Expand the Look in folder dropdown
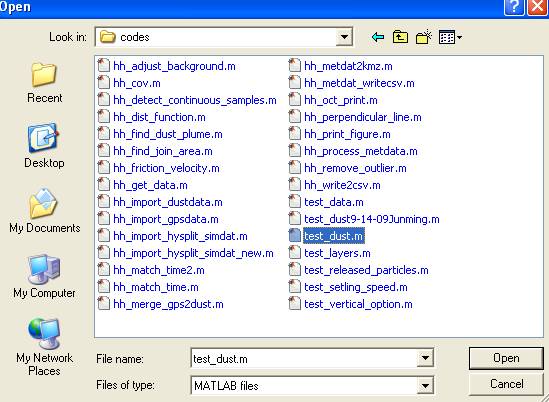549x402 pixels. tap(344, 37)
